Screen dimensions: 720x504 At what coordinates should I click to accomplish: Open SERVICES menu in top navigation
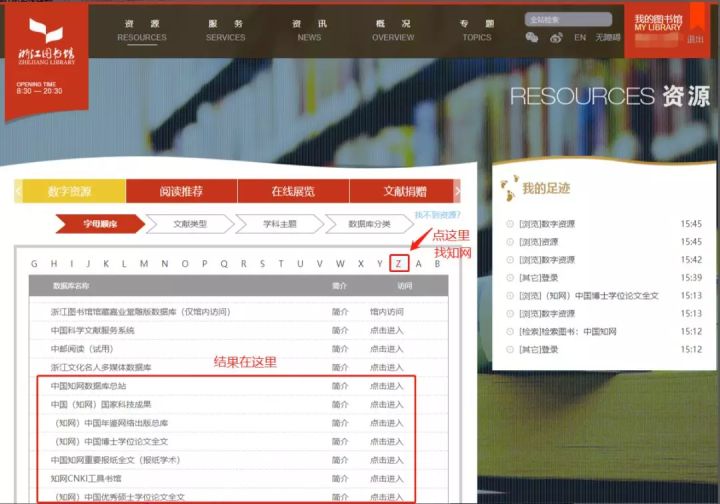[225, 30]
